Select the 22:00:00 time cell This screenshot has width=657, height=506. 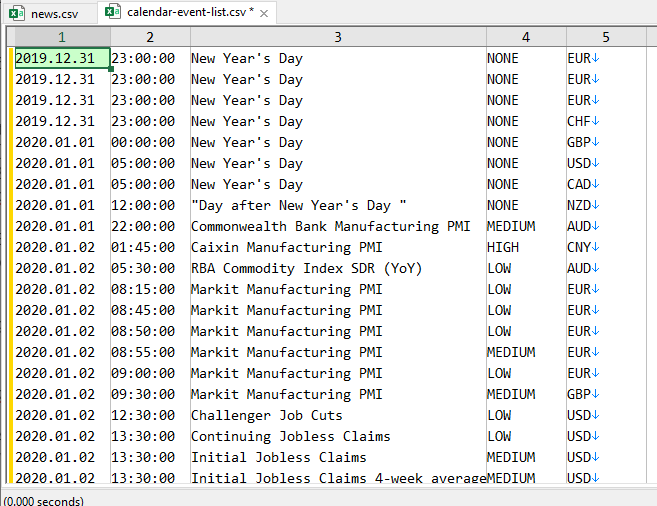pos(150,226)
